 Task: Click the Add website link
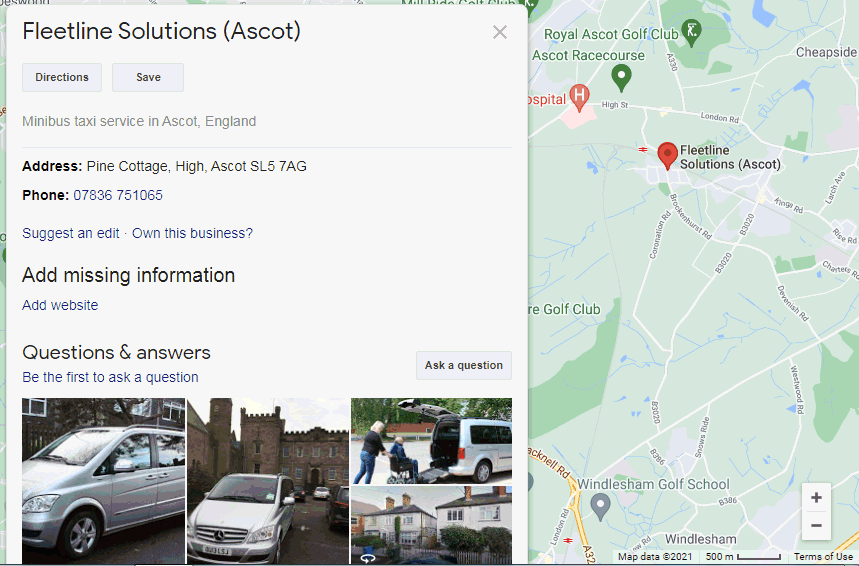(60, 305)
